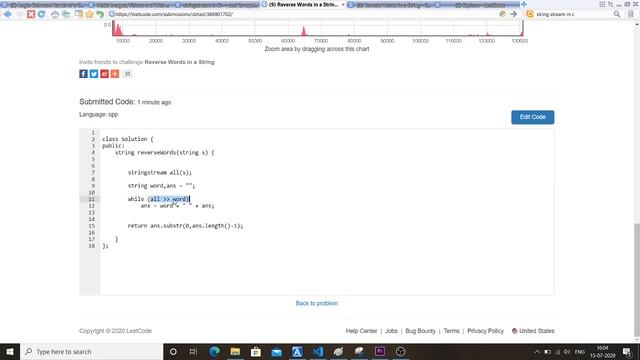Viewport: 640px width, 360px height.
Task: Share on Twitter
Action: coord(94,74)
